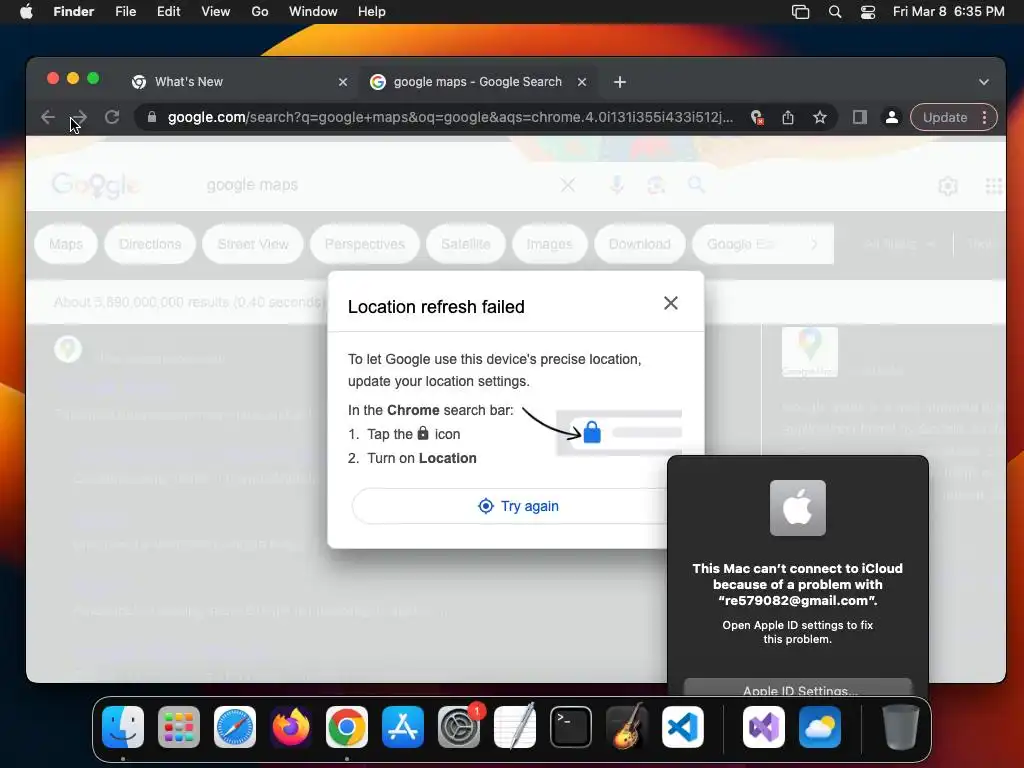
Task: Share this page from the address bar
Action: coord(788,118)
